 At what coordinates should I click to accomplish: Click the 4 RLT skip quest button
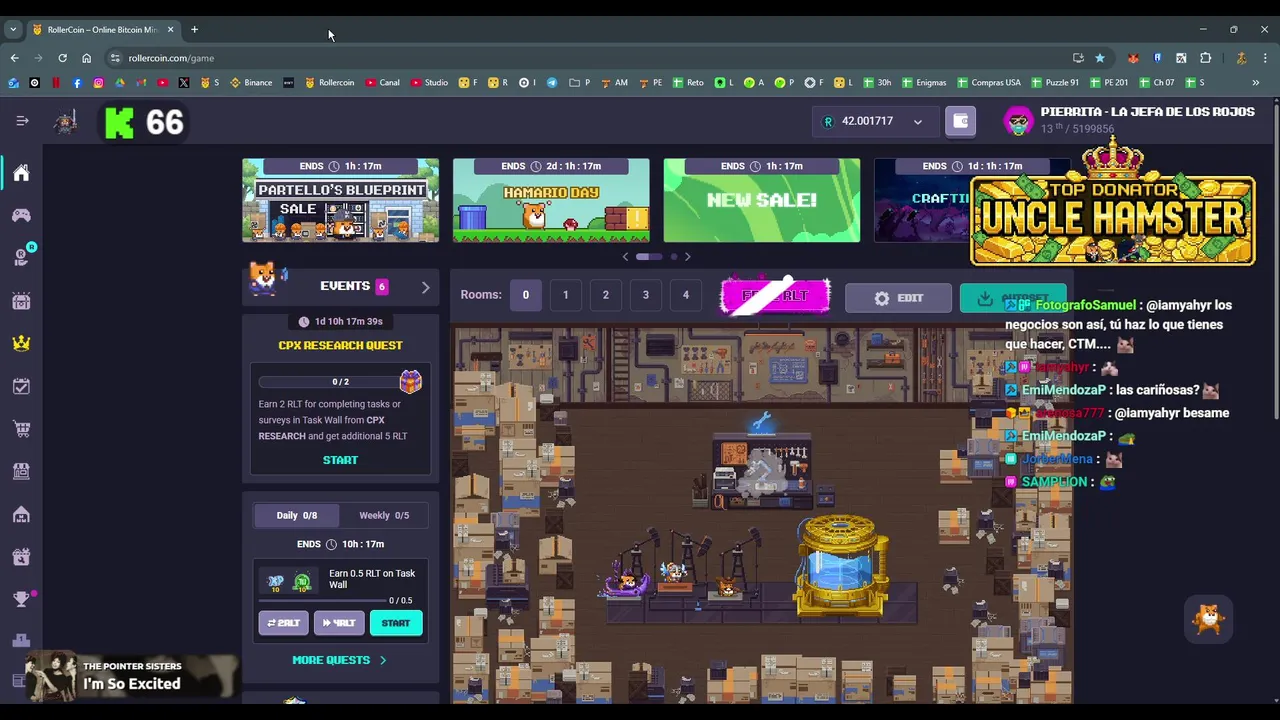tap(339, 623)
